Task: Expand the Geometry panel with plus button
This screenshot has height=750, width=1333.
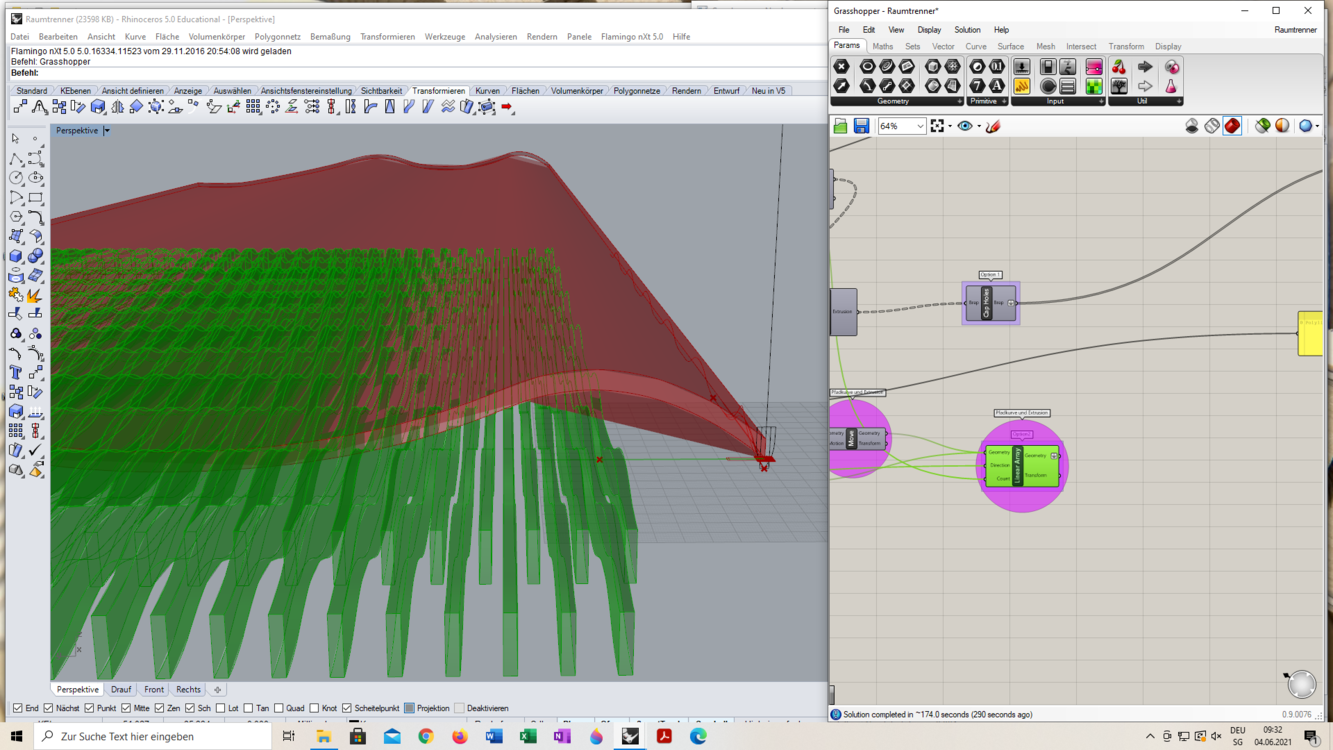Action: 959,101
